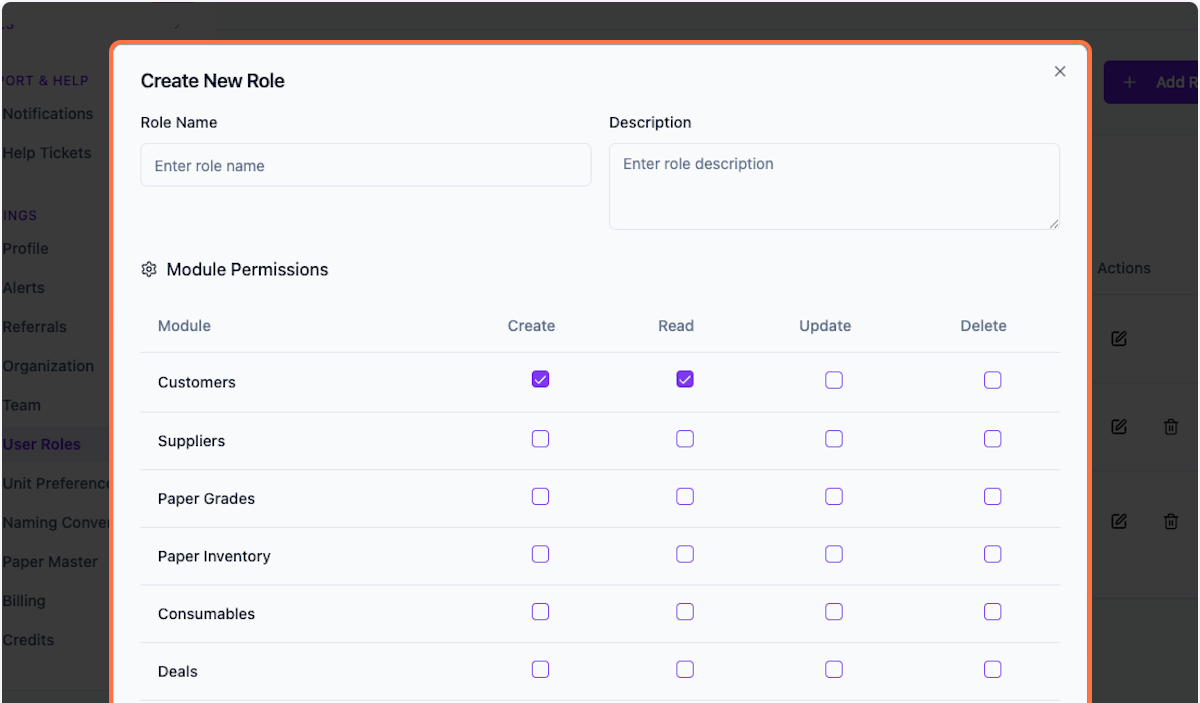Screen dimensions: 1200x703
Task: Focus the role description text area
Action: [834, 186]
